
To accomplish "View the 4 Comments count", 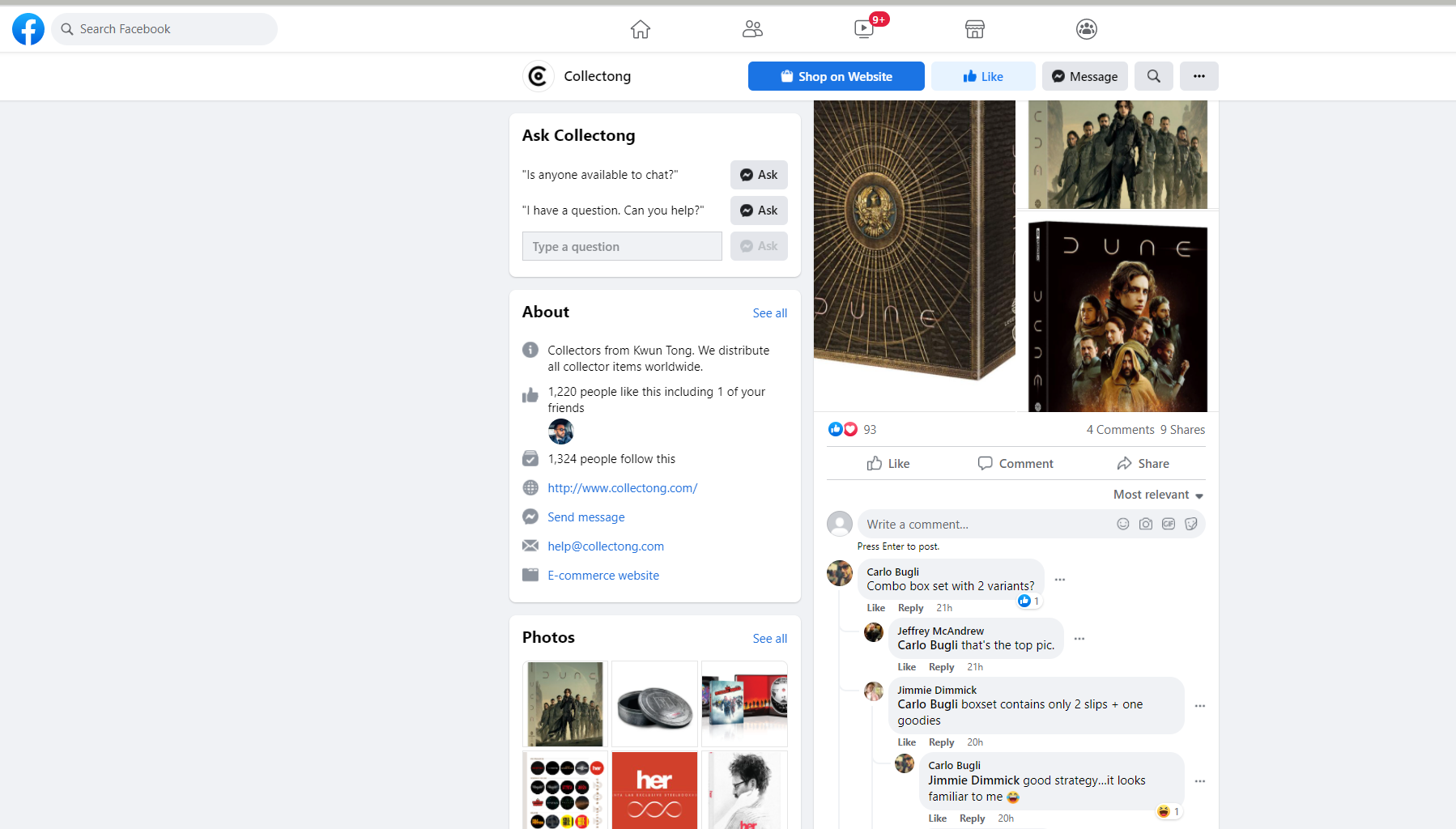I will point(1121,430).
